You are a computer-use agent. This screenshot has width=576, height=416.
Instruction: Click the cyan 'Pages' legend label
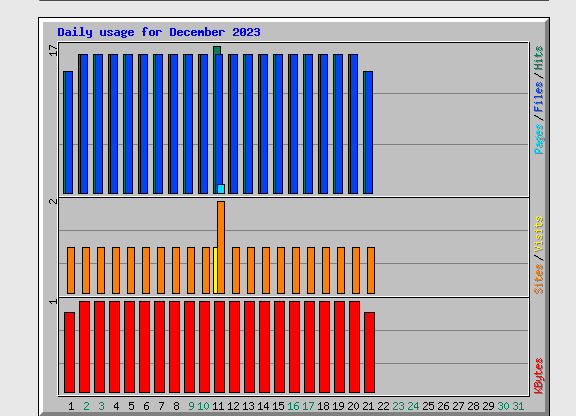539,139
